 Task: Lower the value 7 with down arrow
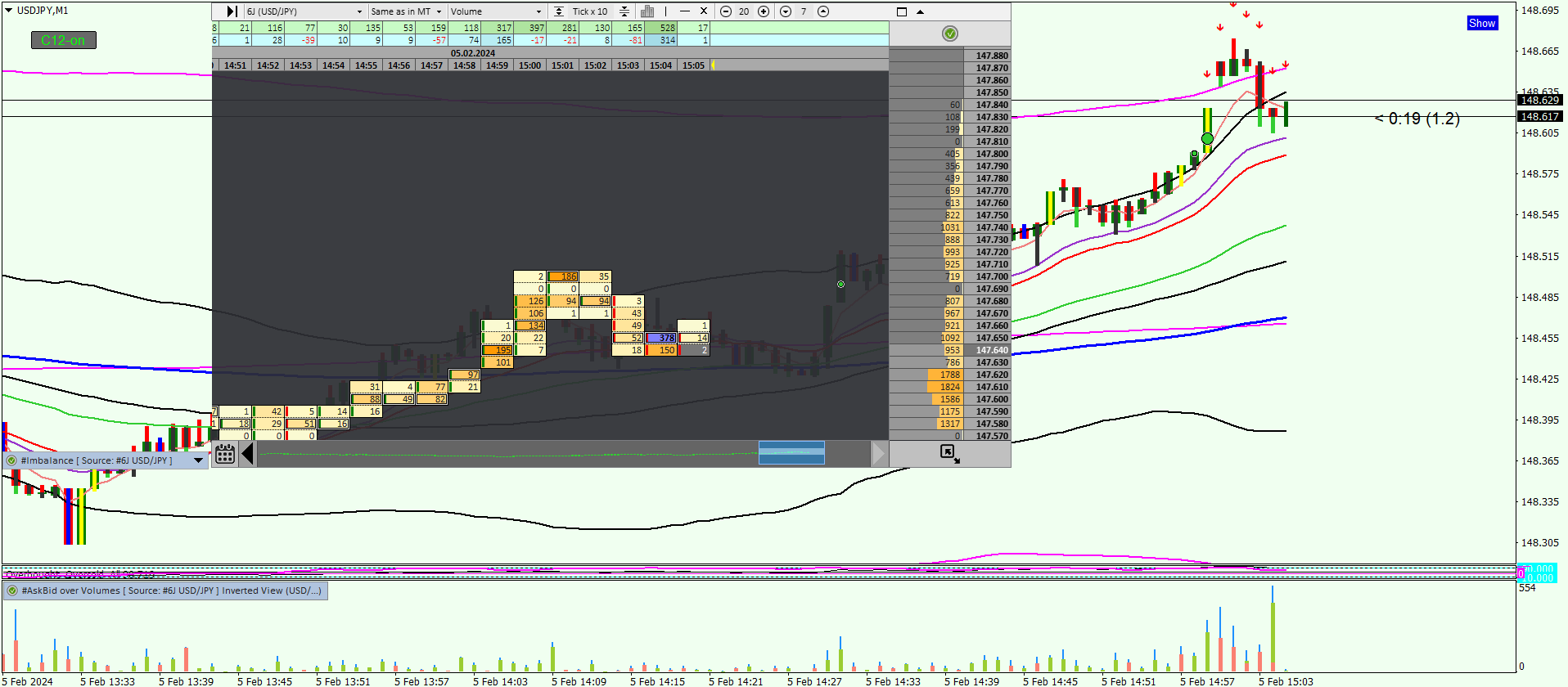(x=786, y=11)
